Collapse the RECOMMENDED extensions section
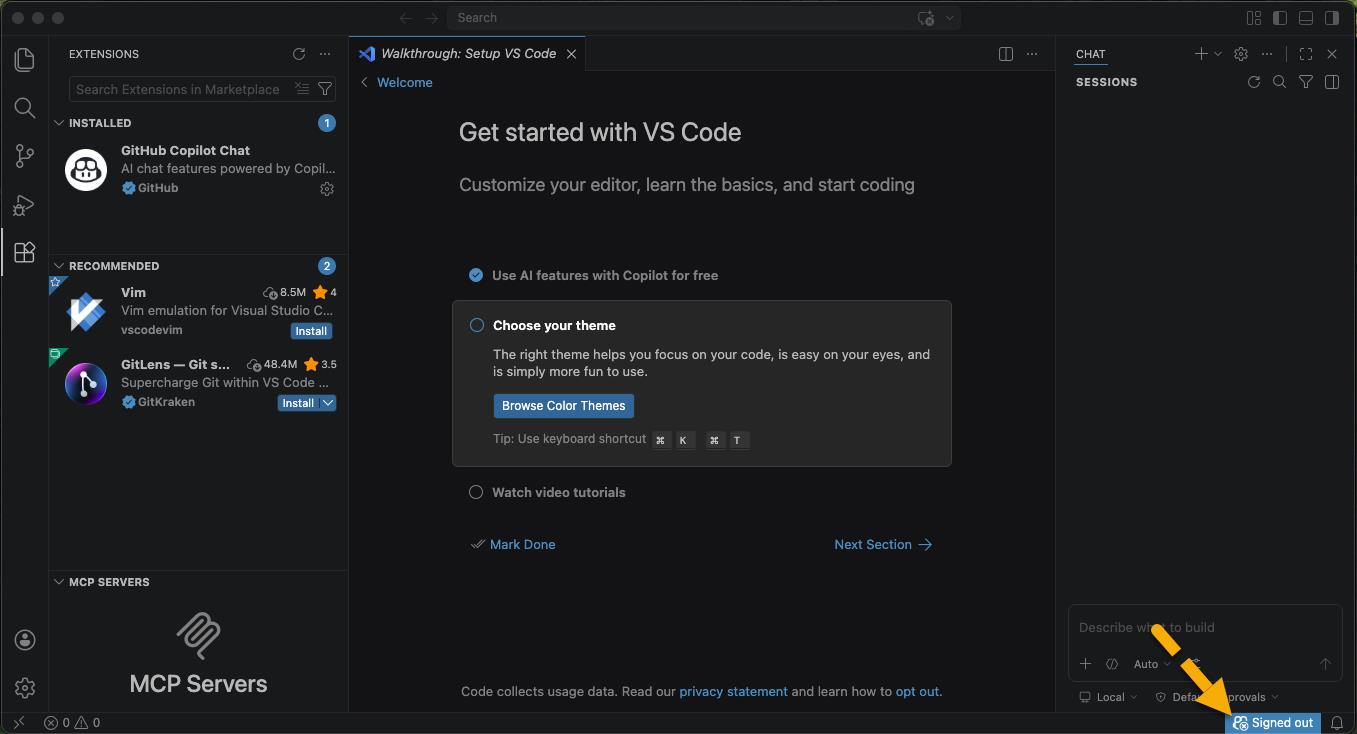 (x=57, y=265)
